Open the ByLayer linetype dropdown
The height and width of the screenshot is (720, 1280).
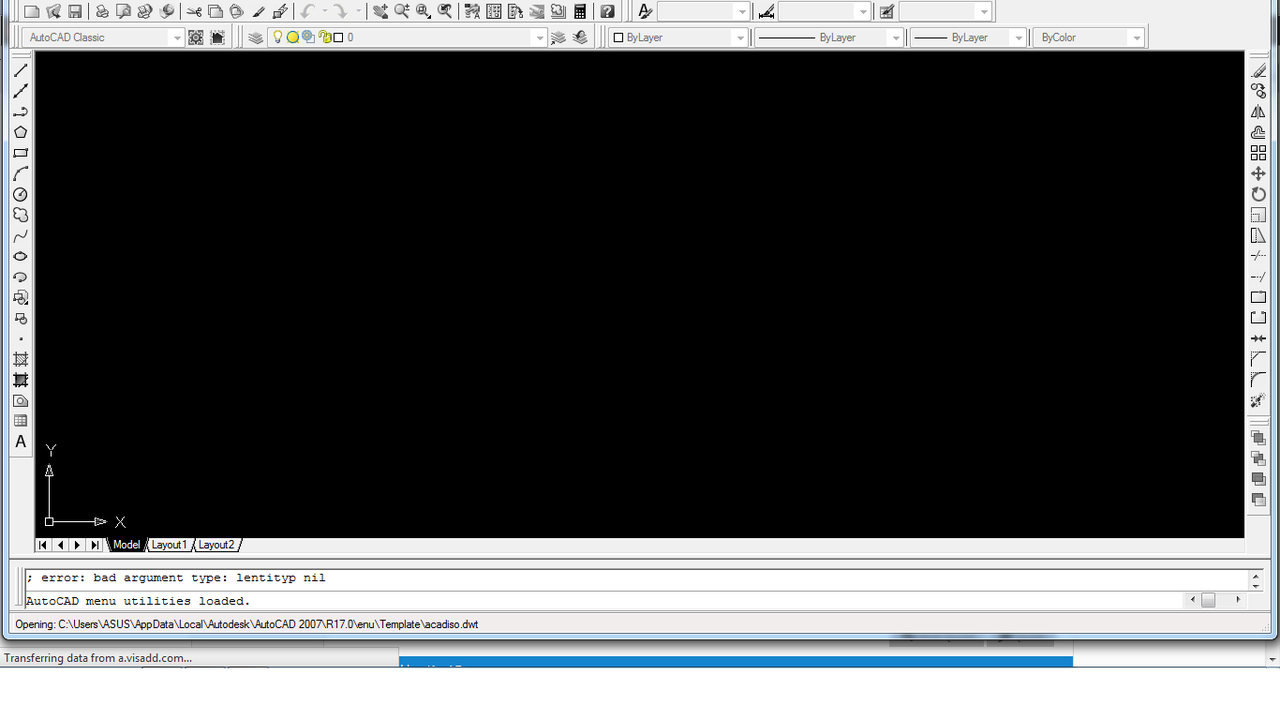[895, 38]
